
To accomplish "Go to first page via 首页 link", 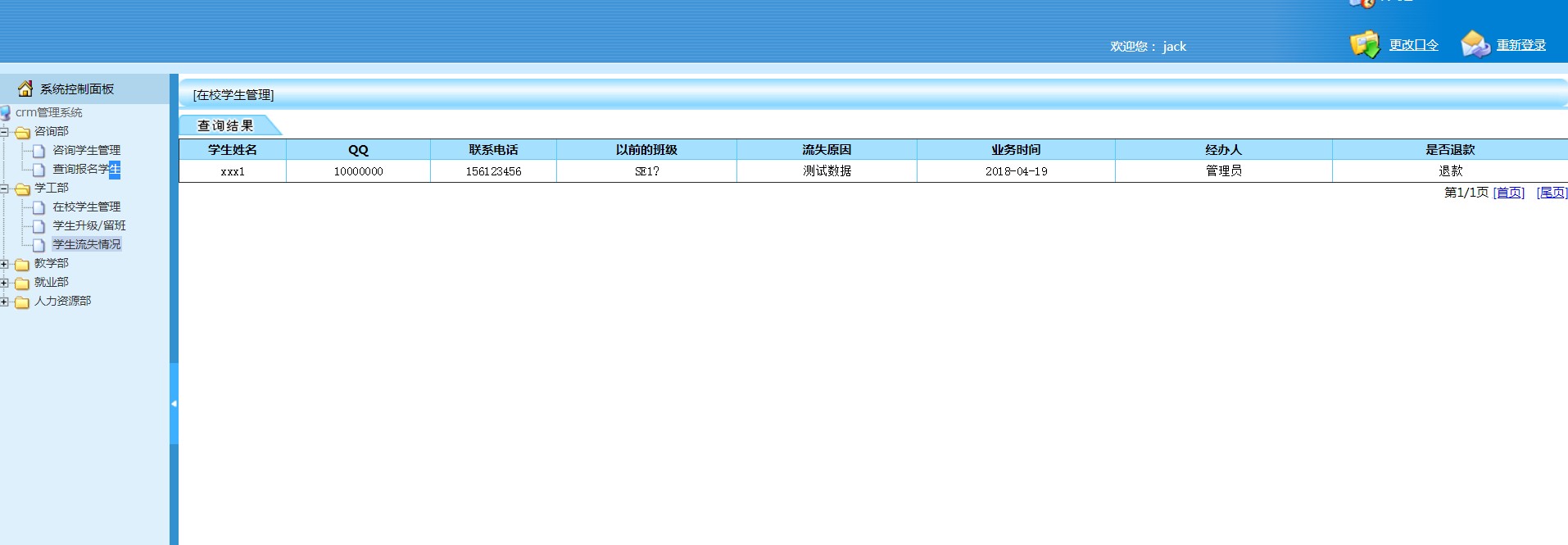I will [x=1508, y=193].
